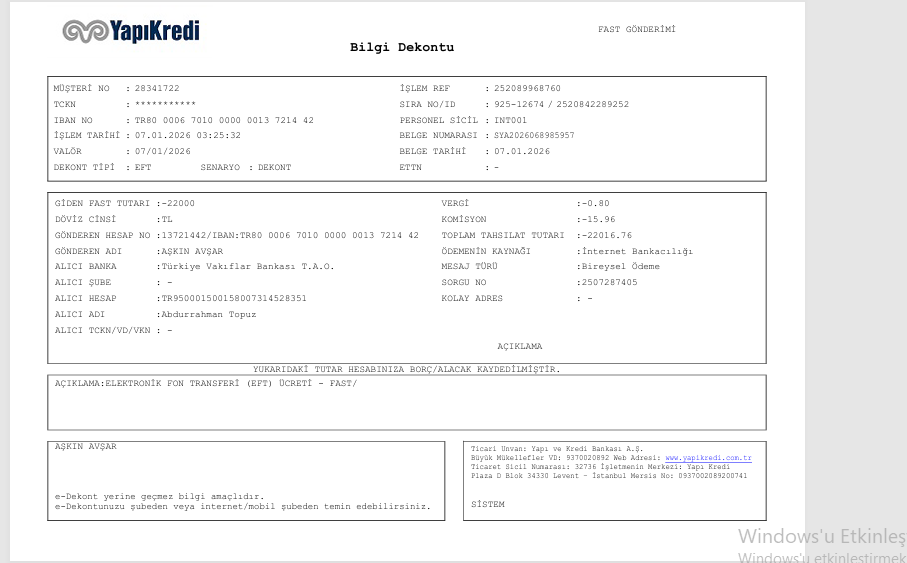Select PERSONEL SİCİL value INT001
The image size is (907, 563).
pos(510,120)
